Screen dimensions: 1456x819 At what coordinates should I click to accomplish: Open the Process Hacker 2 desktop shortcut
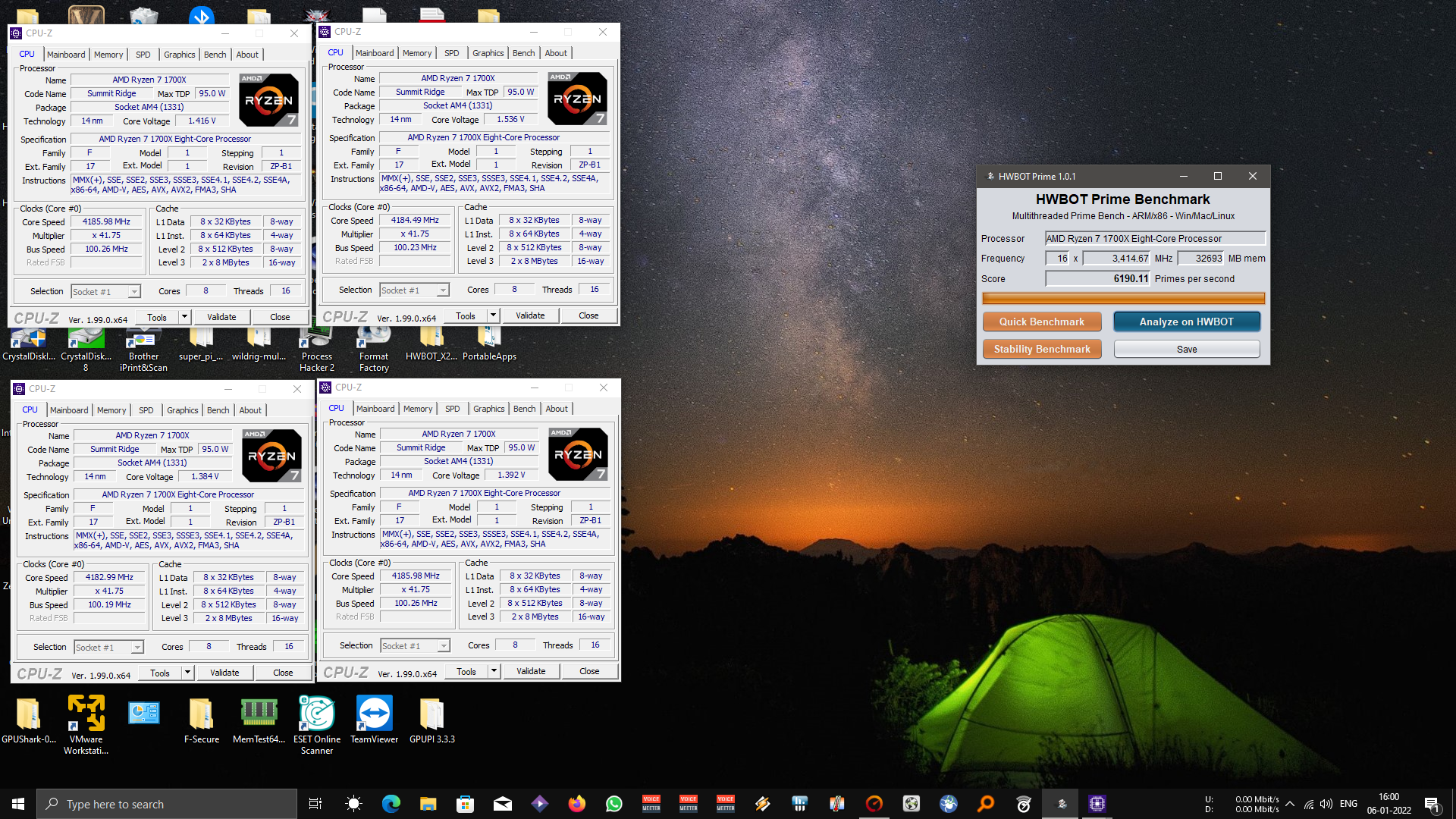(x=317, y=350)
